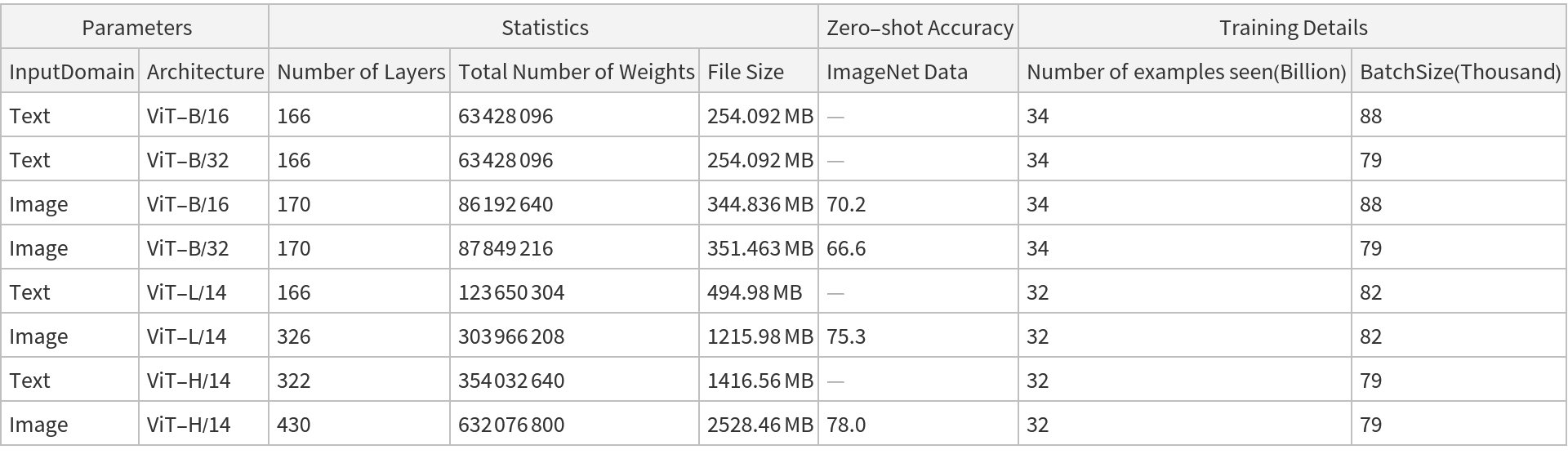This screenshot has height=472, width=1568.
Task: Select the 1215.98 MB file size cell
Action: point(759,336)
